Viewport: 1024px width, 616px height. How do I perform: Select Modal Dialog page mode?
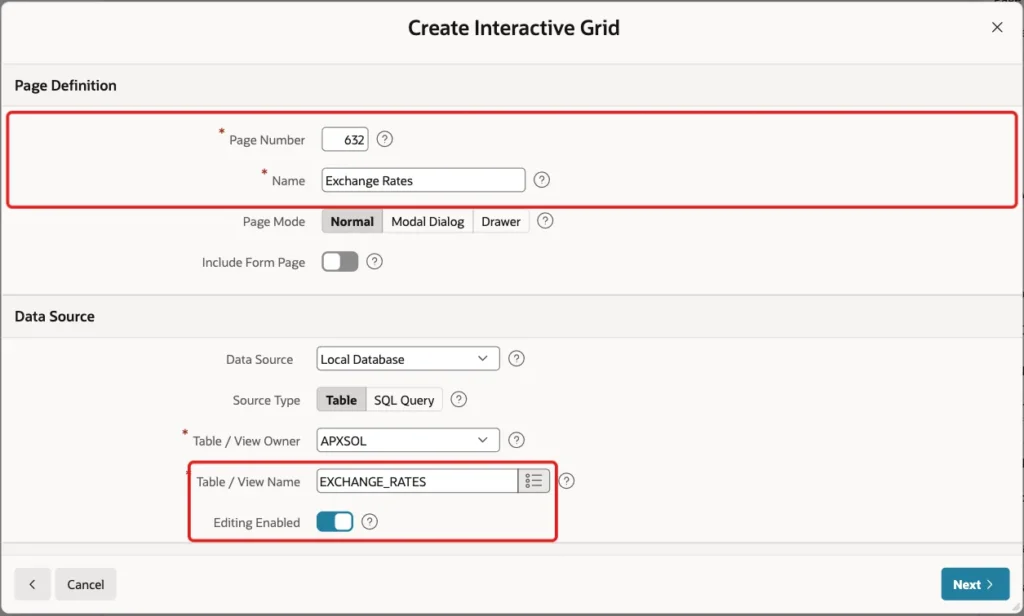click(428, 221)
